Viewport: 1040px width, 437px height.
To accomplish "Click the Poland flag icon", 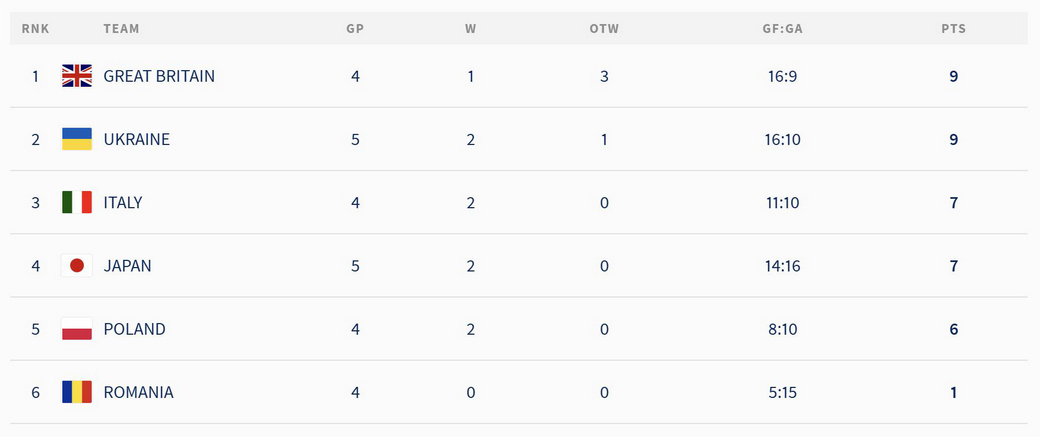I will (77, 329).
